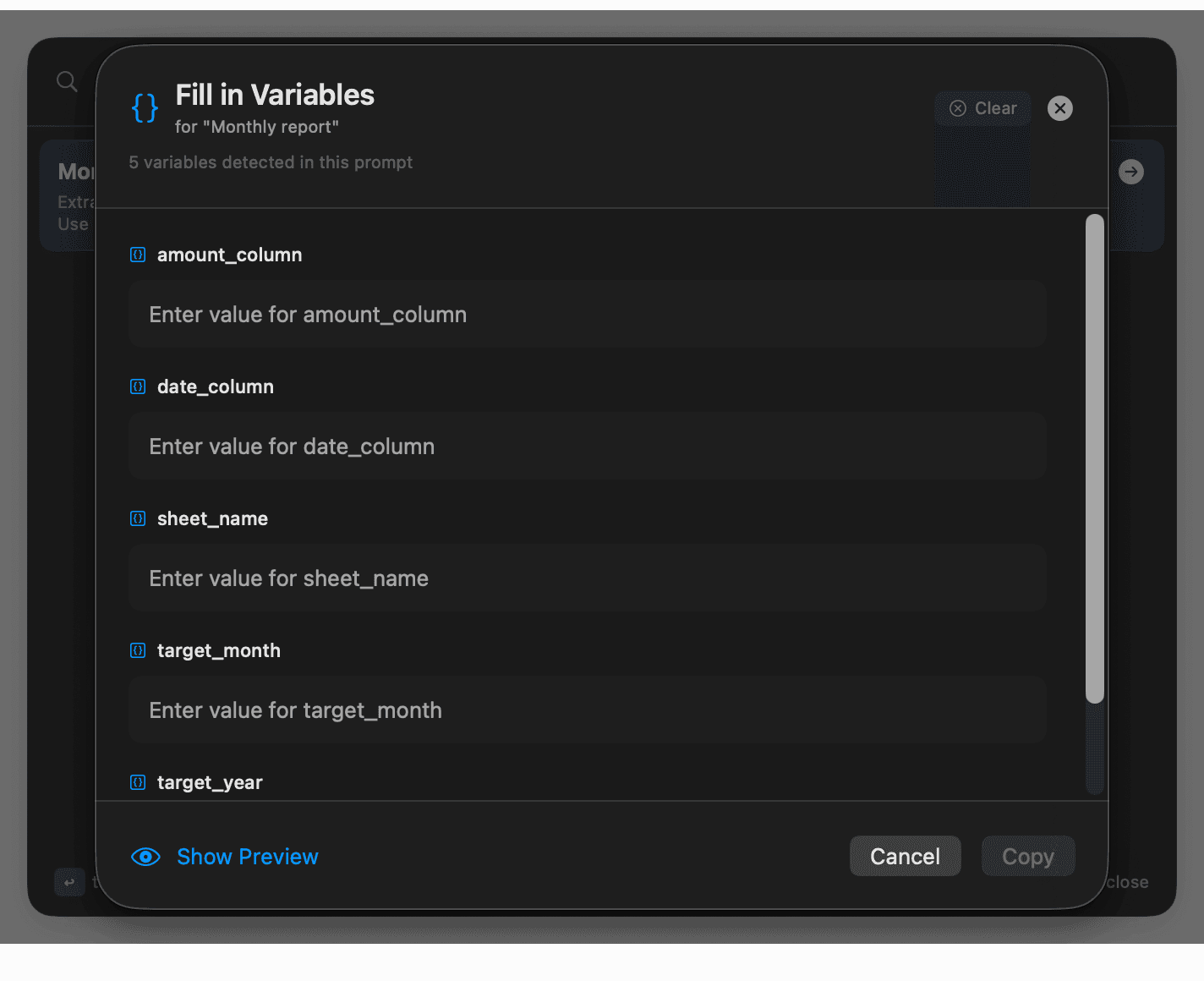Click the variables list scrollbar
This screenshot has width=1204, height=981.
(1095, 458)
